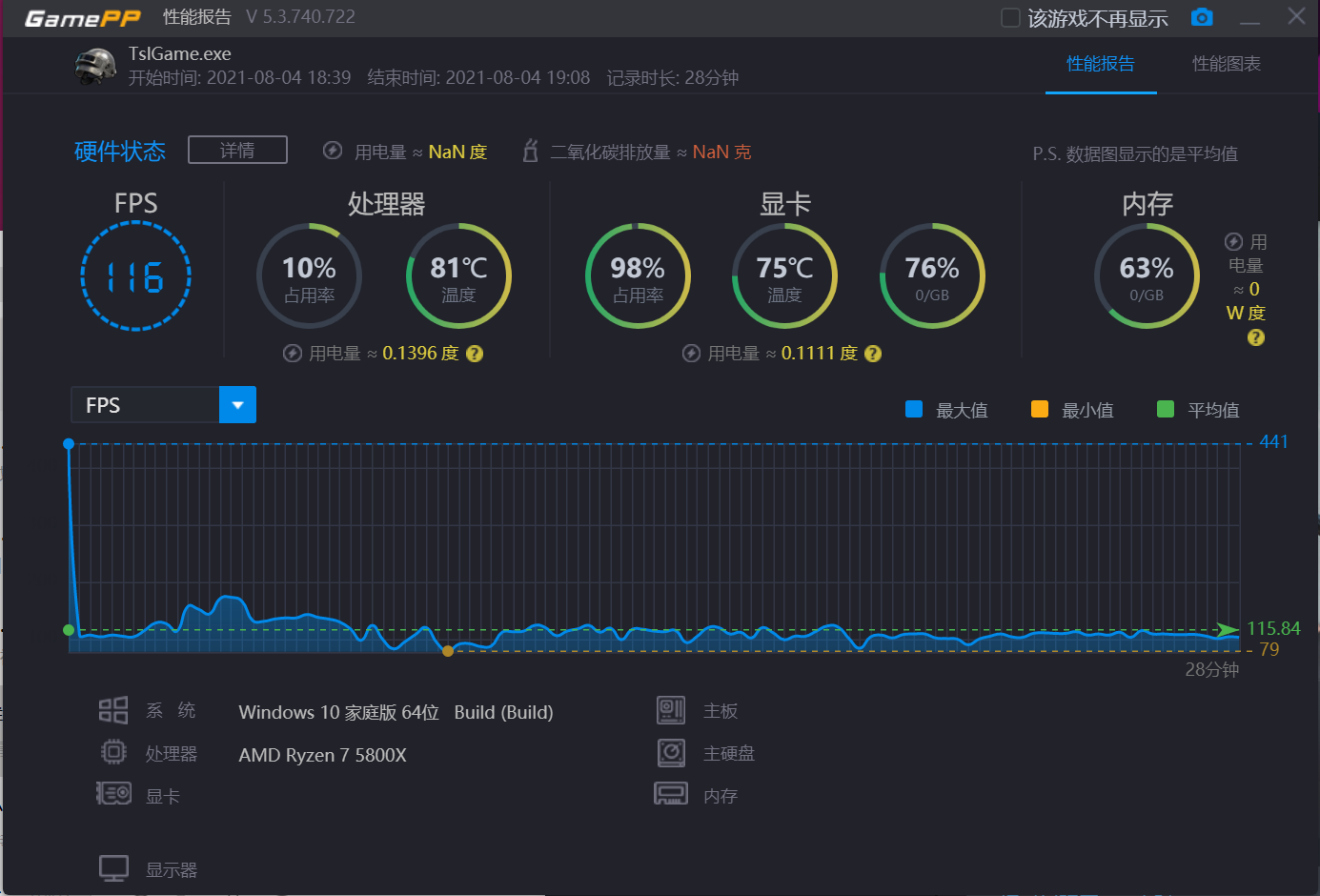
Task: Click the system Windows icon
Action: pos(113,710)
